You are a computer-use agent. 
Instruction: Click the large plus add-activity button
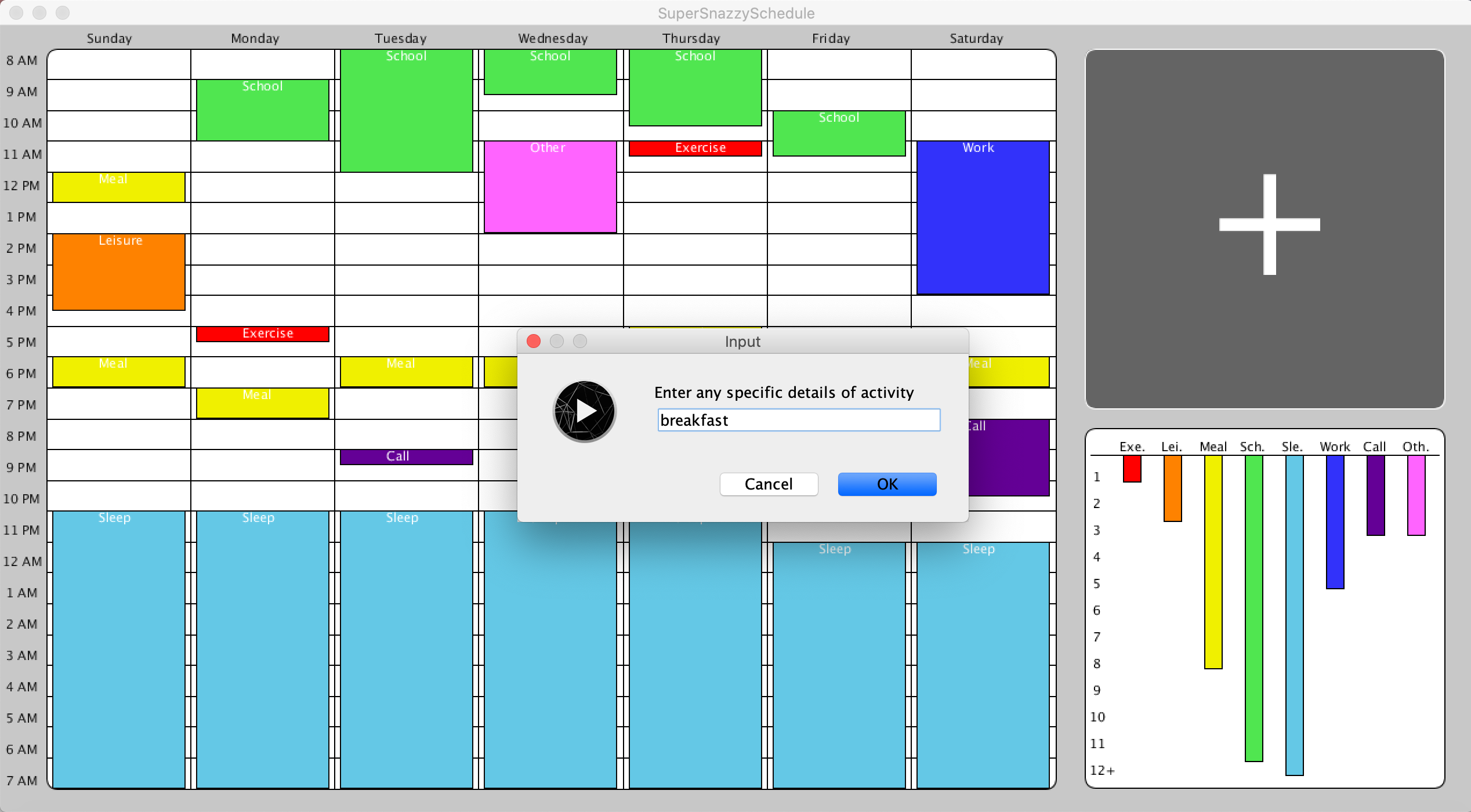(x=1269, y=225)
